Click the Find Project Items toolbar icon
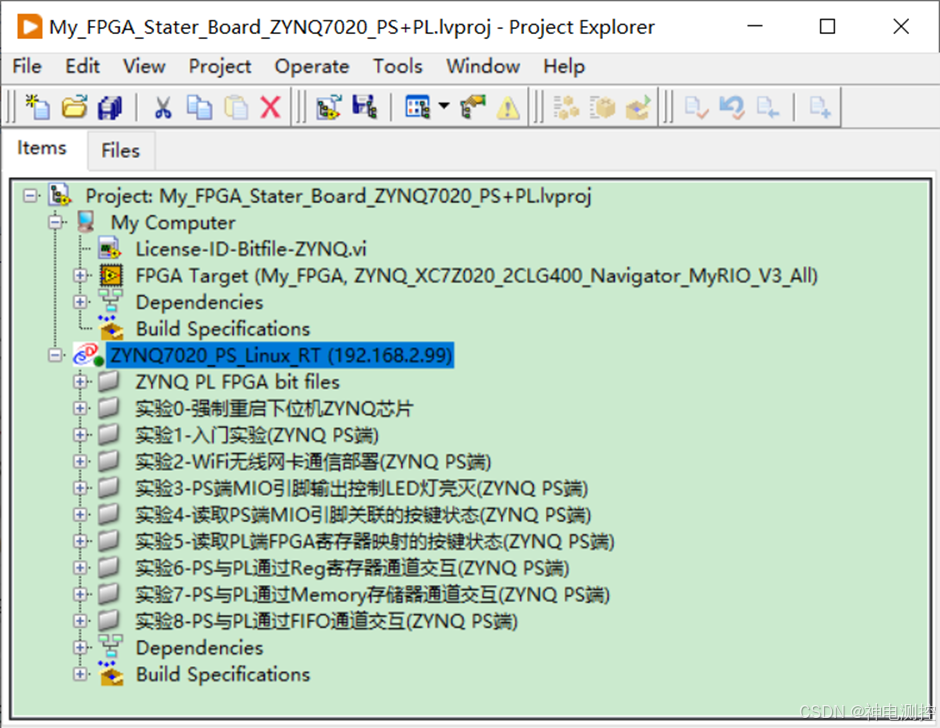Viewport: 940px width, 728px height. click(329, 107)
